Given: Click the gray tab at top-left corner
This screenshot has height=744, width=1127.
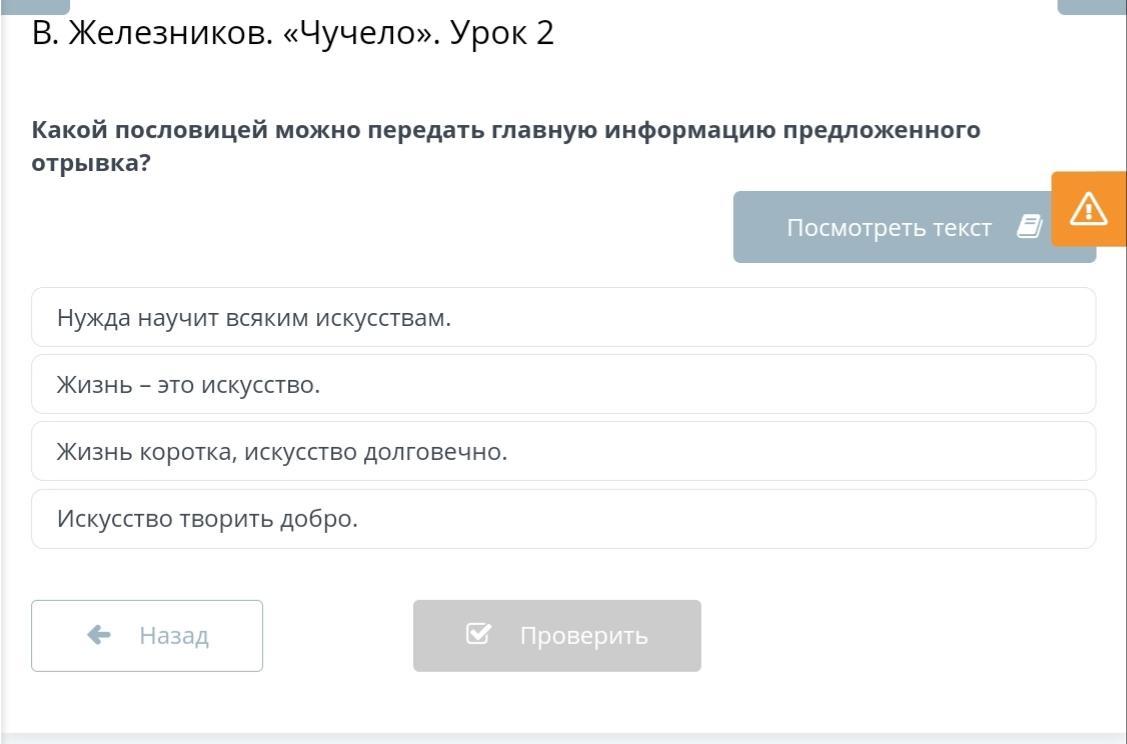Looking at the screenshot, I should point(36,5).
